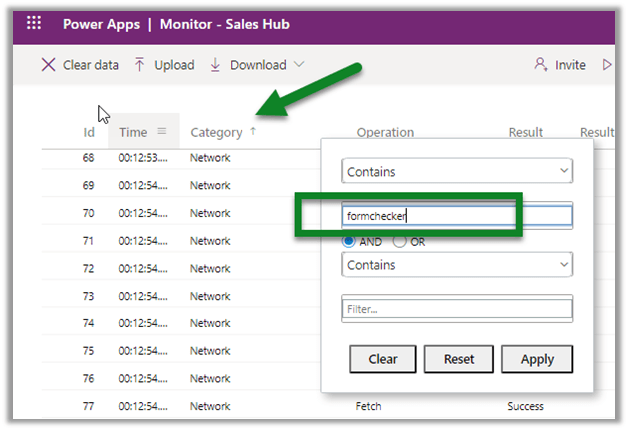Click the Upload arrow icon
628x430 pixels.
(140, 65)
